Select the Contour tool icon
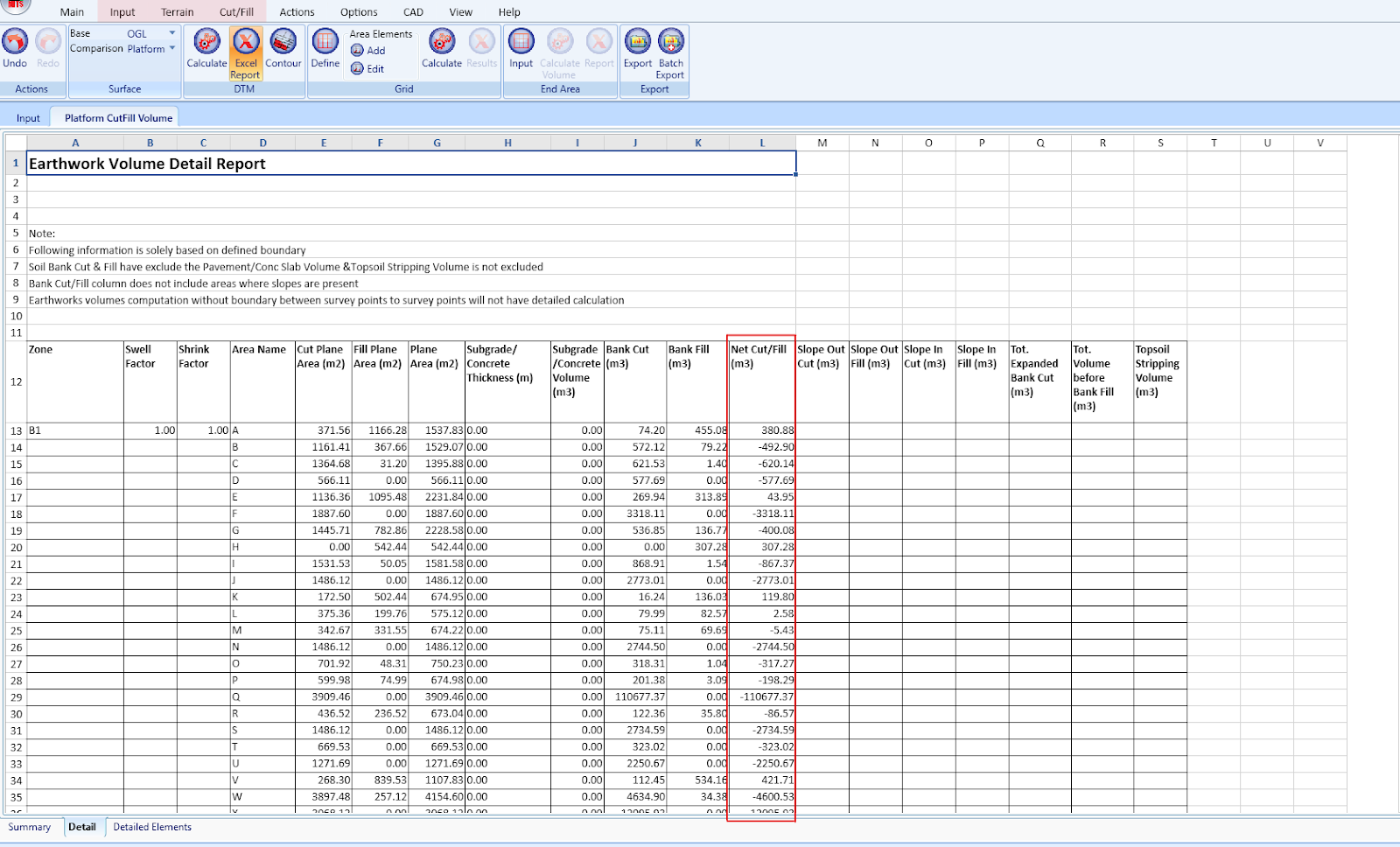This screenshot has width=1400, height=847. (283, 42)
